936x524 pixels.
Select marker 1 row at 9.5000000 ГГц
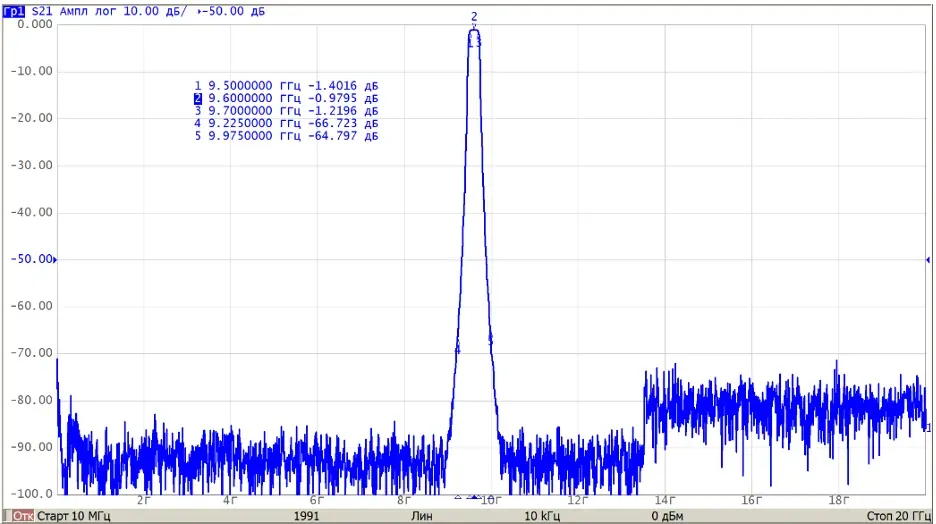287,86
